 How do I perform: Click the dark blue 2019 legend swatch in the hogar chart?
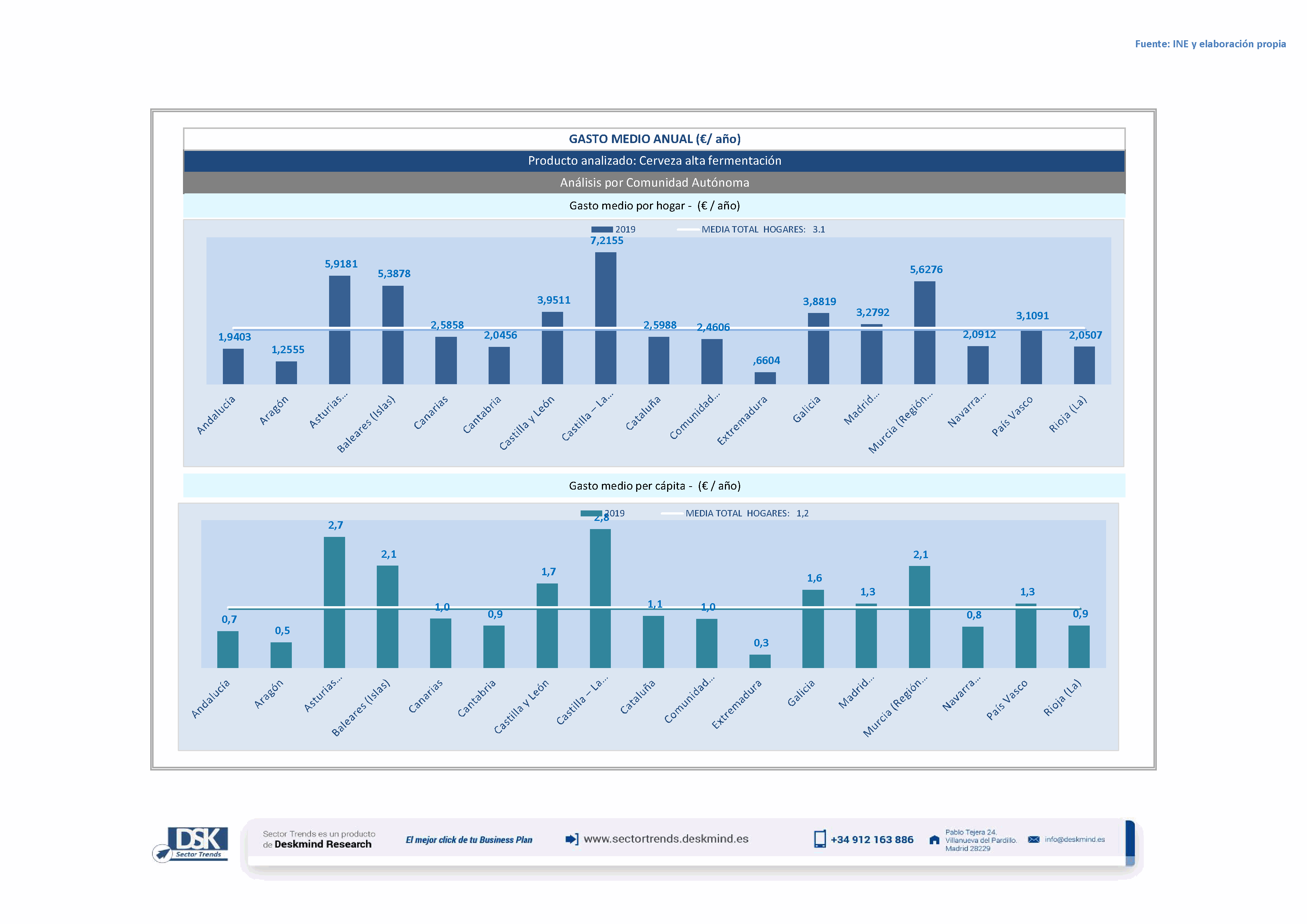(602, 230)
